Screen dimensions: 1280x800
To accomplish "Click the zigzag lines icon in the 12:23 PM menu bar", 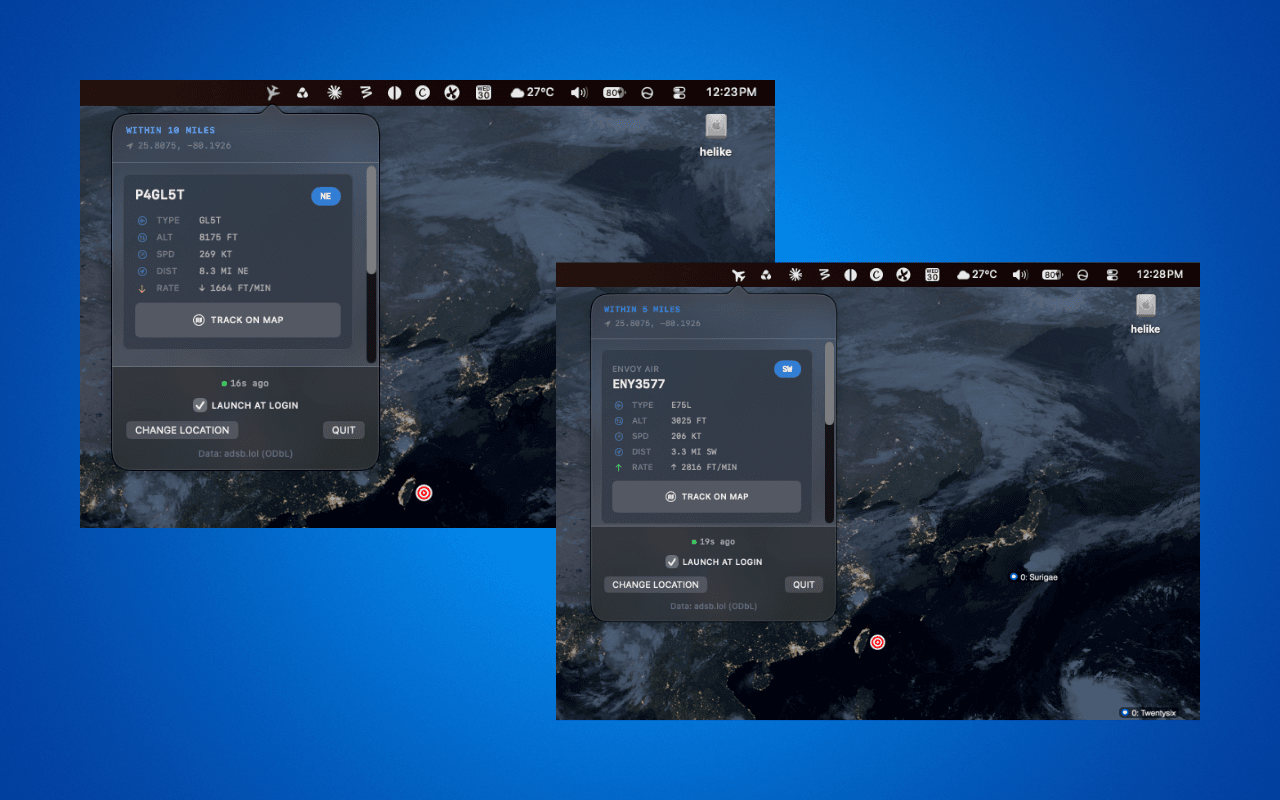I will 366,92.
